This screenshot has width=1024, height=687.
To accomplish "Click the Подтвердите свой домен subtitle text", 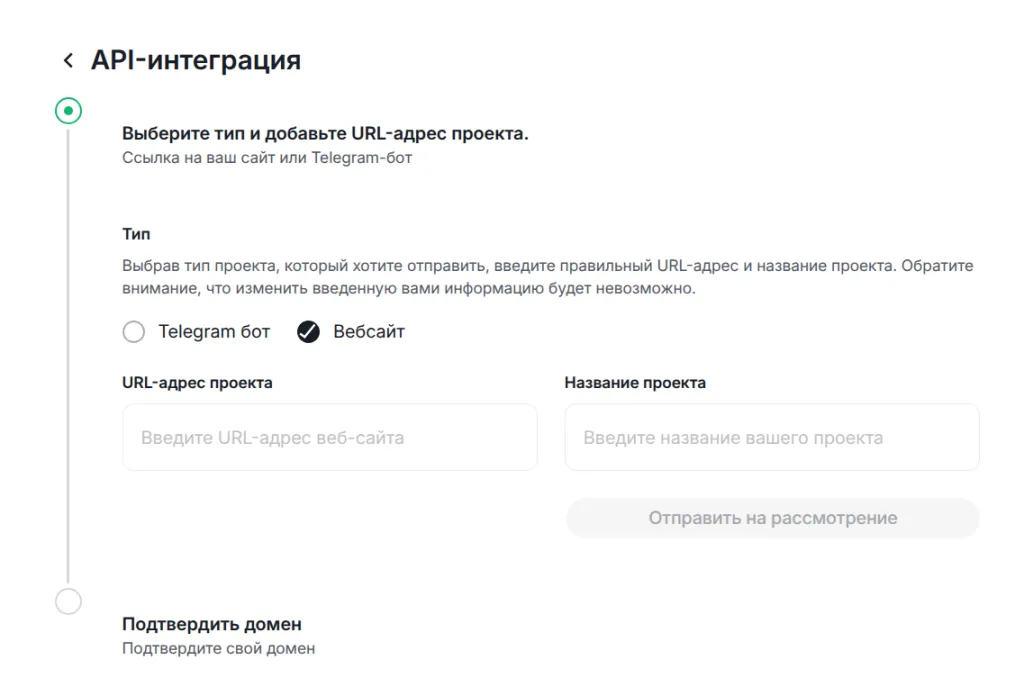I will pyautogui.click(x=218, y=648).
